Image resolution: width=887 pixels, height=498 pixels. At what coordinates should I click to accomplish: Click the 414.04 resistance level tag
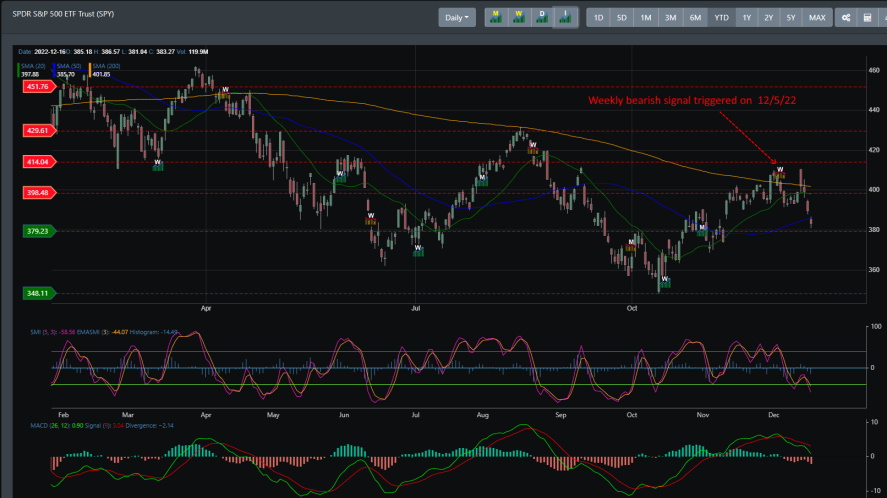[39, 162]
